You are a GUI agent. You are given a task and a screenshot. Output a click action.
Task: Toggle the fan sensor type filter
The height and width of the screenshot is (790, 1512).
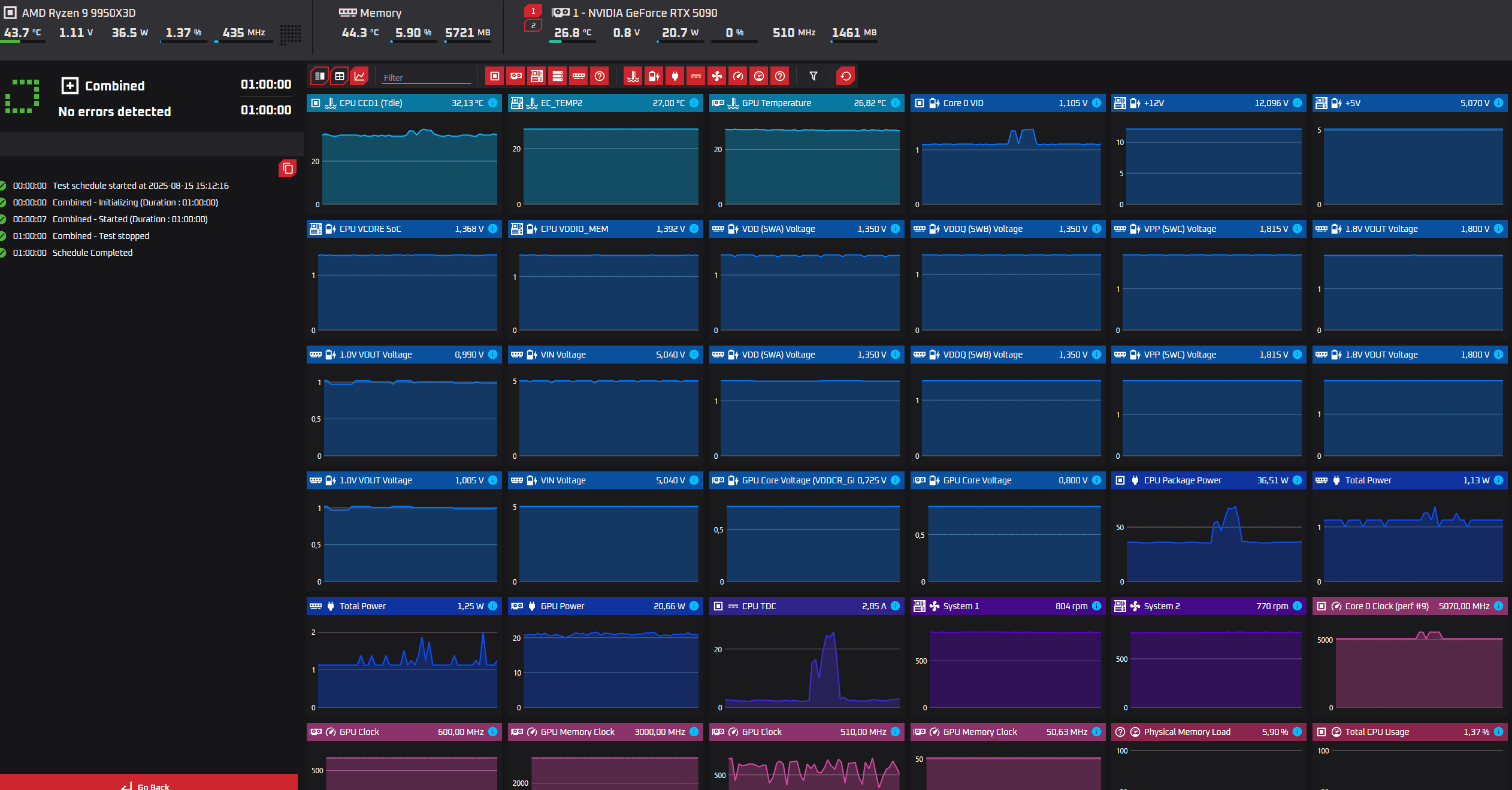(x=717, y=76)
